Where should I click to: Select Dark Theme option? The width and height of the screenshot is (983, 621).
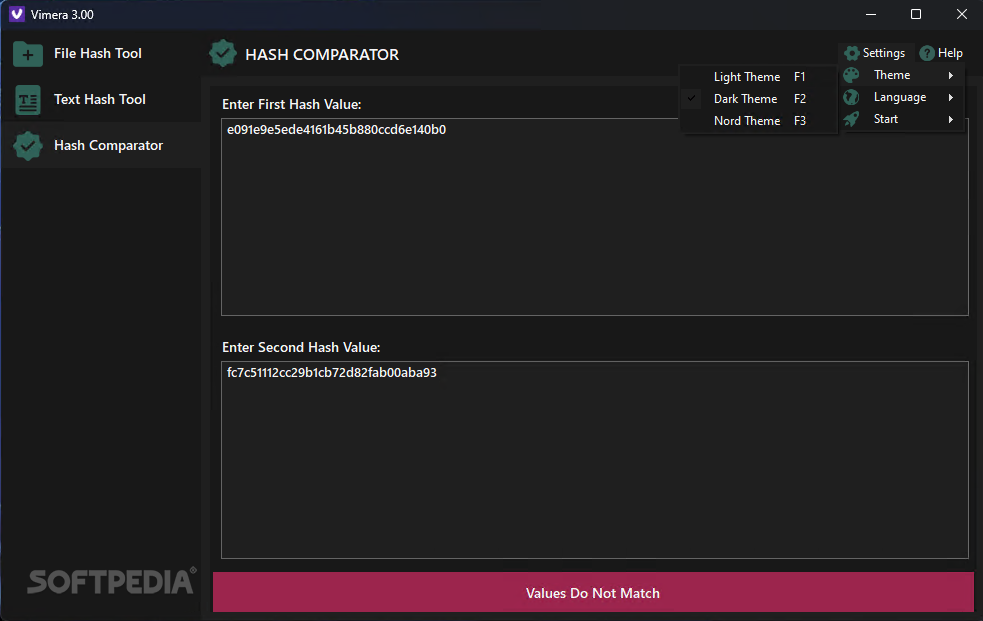tap(759, 98)
